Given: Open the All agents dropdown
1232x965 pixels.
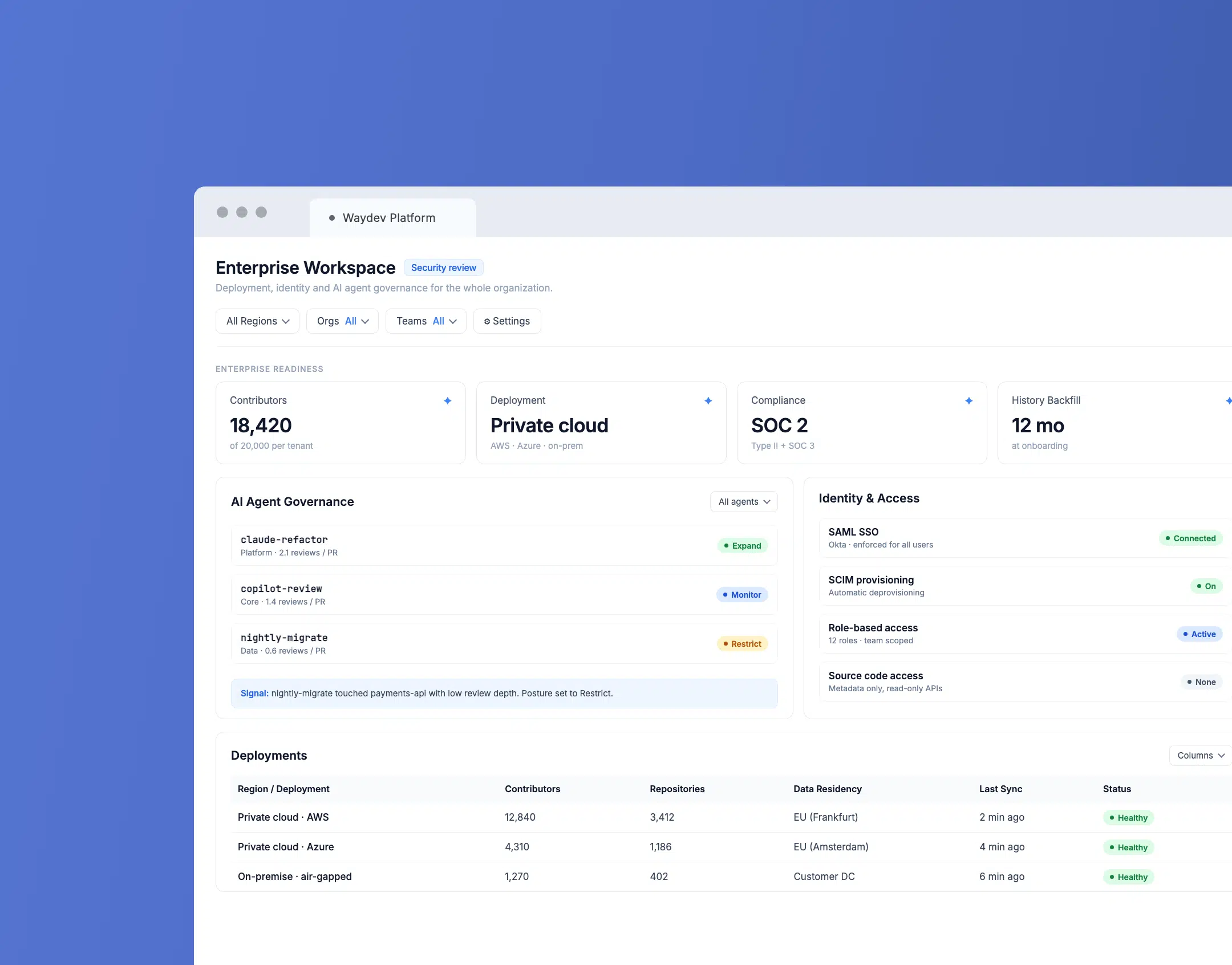Looking at the screenshot, I should point(744,502).
